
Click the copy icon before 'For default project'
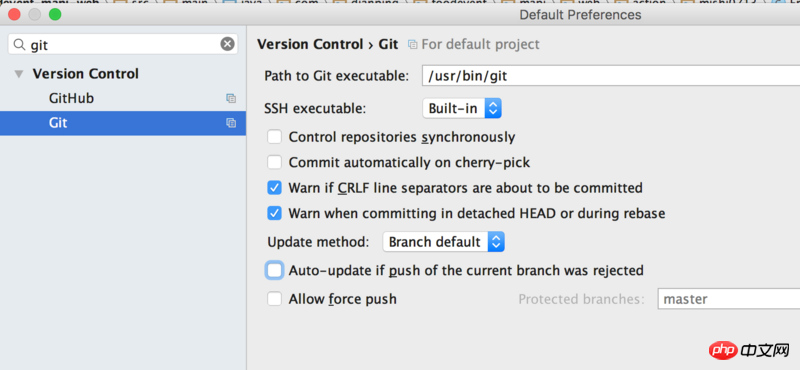coord(412,45)
